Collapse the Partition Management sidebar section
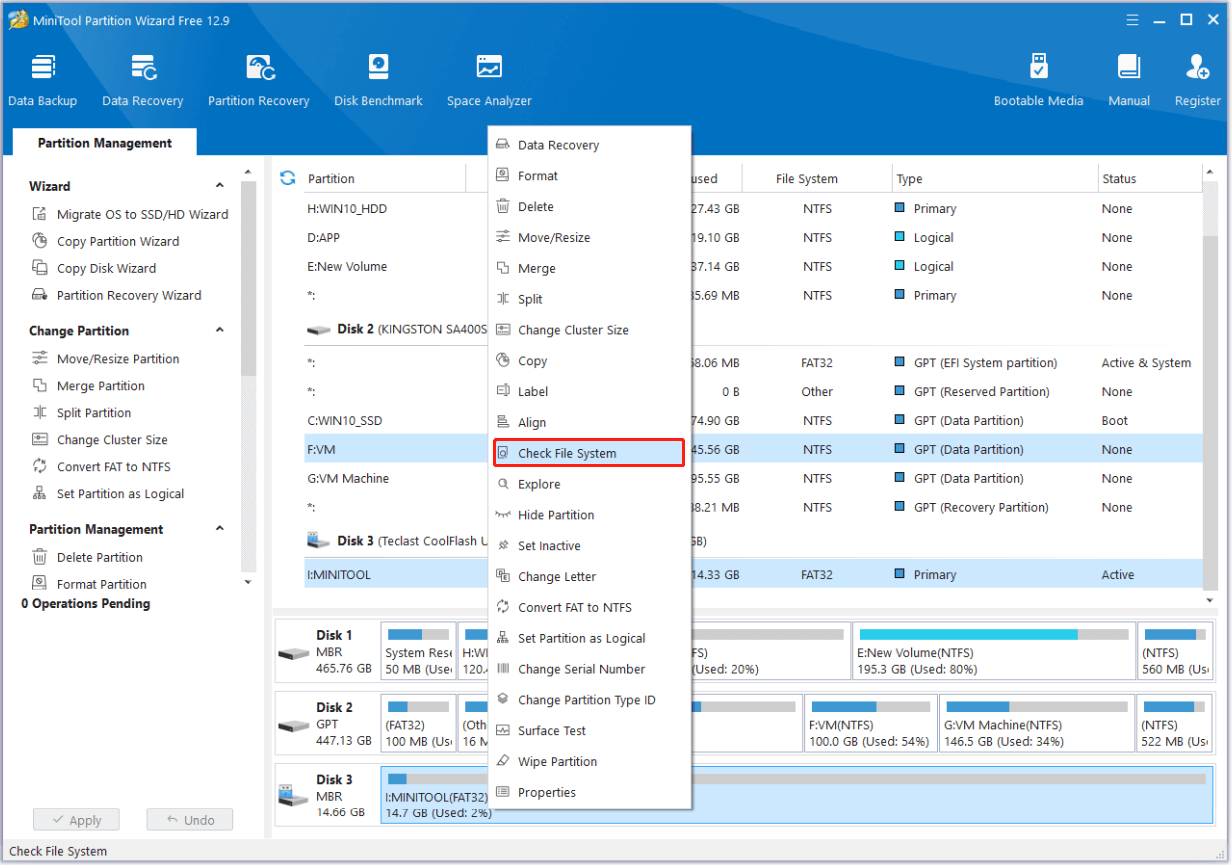Screen dimensions: 1232x865 [x=220, y=530]
